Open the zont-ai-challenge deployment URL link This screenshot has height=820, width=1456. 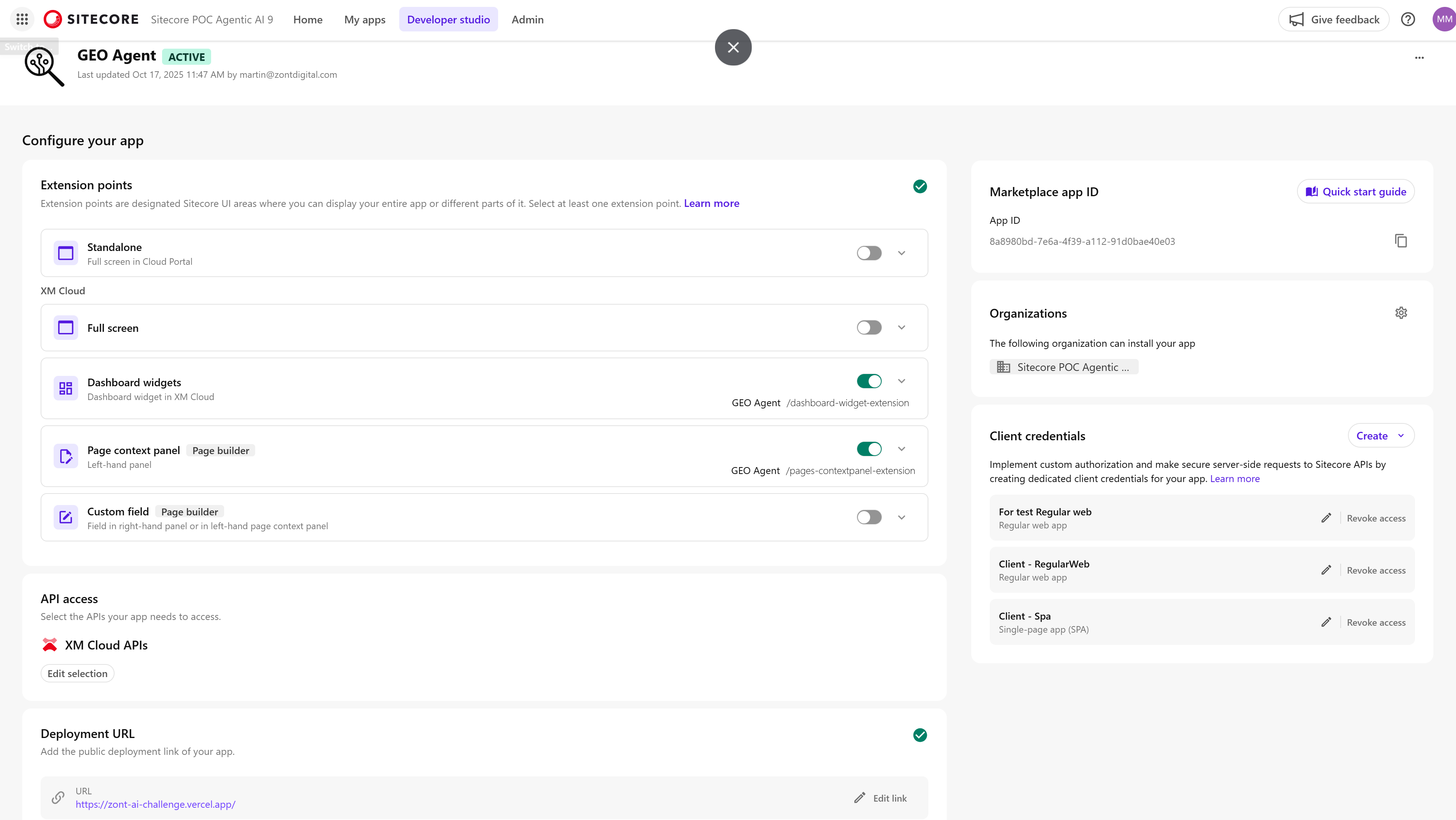pyautogui.click(x=156, y=804)
